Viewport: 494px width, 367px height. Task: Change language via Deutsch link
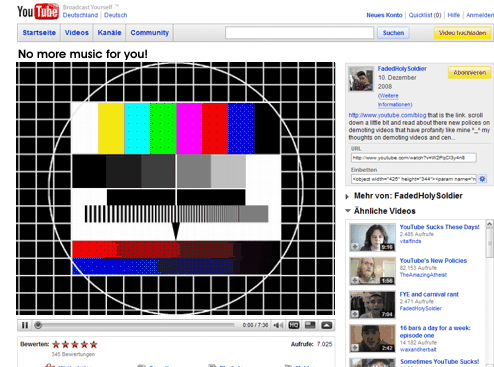point(115,15)
